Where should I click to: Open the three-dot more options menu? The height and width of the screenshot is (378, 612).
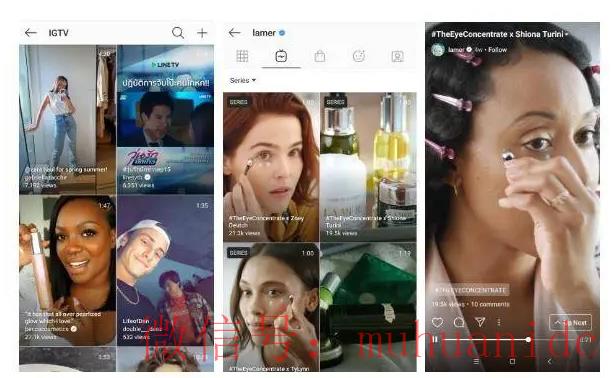[x=499, y=322]
